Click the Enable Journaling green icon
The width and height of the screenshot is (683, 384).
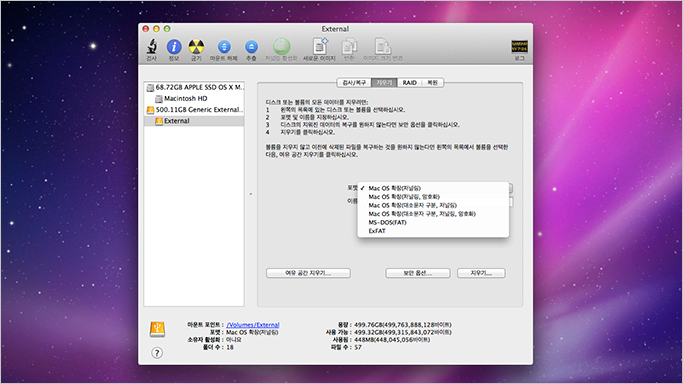tap(281, 47)
